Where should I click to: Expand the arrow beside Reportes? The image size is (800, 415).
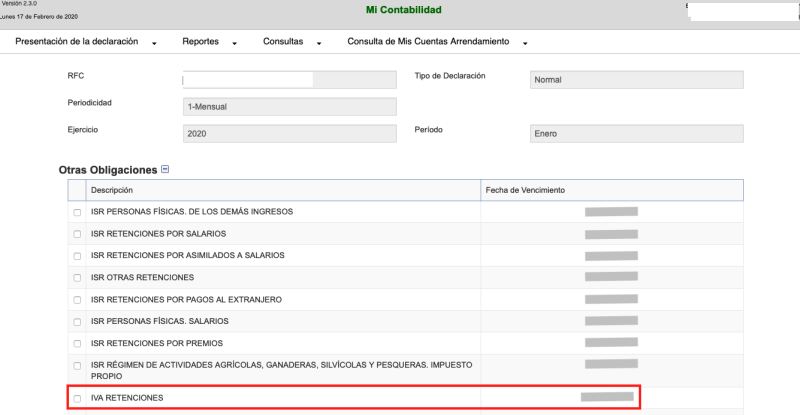click(235, 44)
